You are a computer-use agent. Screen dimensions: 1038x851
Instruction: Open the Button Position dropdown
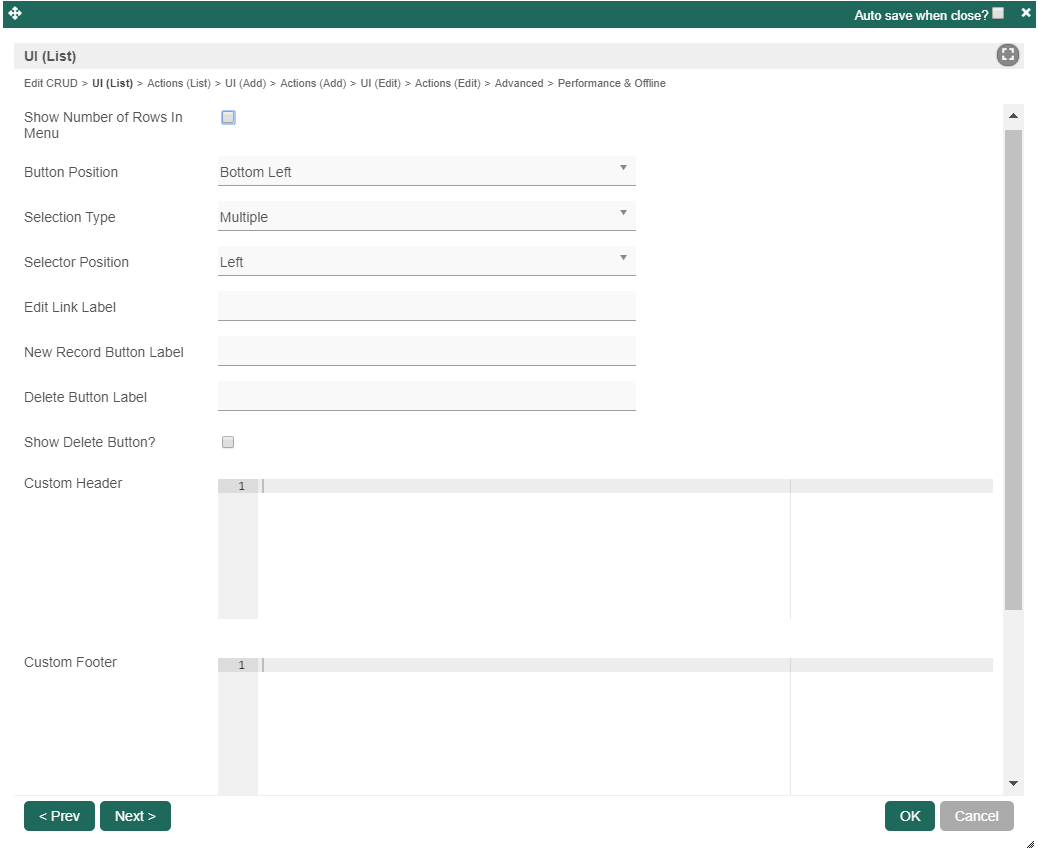[x=426, y=172]
